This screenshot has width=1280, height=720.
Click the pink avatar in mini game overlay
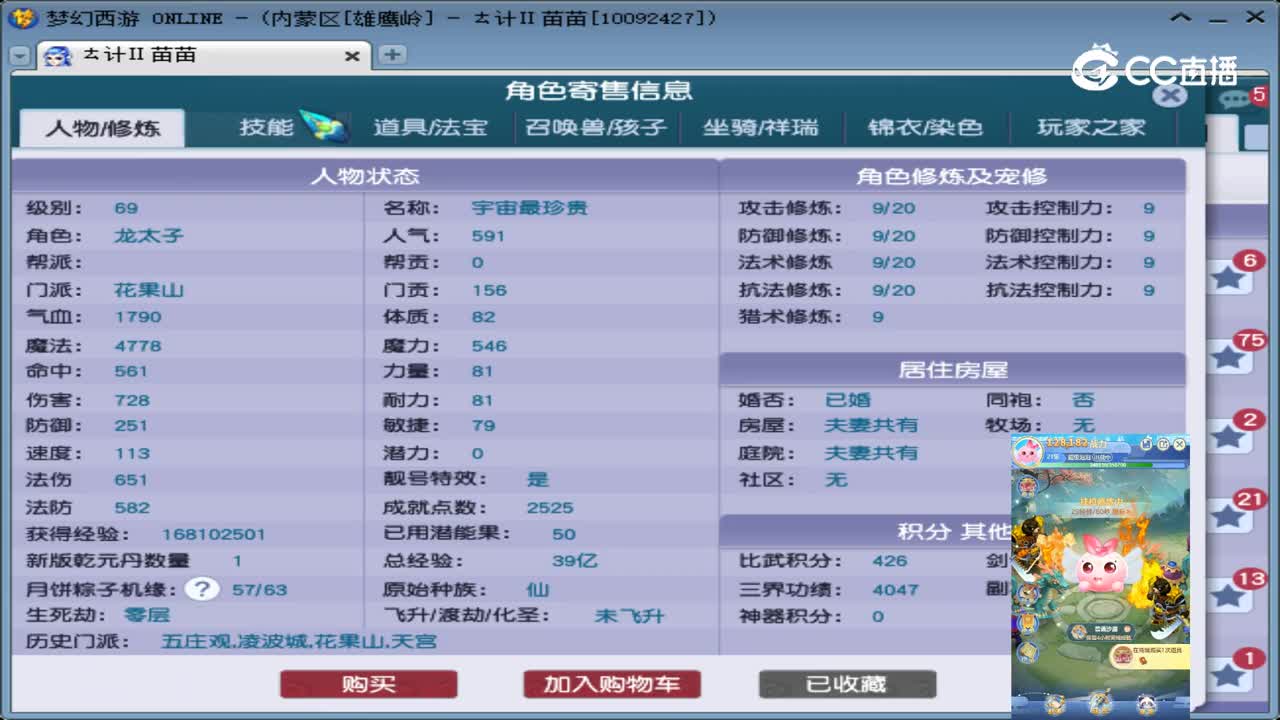pyautogui.click(x=1027, y=453)
